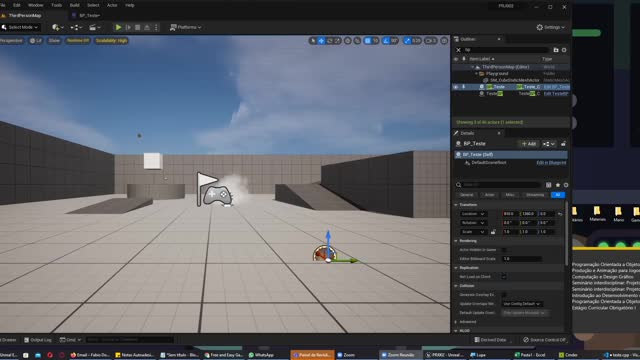
Task: Open the Select menu
Action: (x=93, y=5)
